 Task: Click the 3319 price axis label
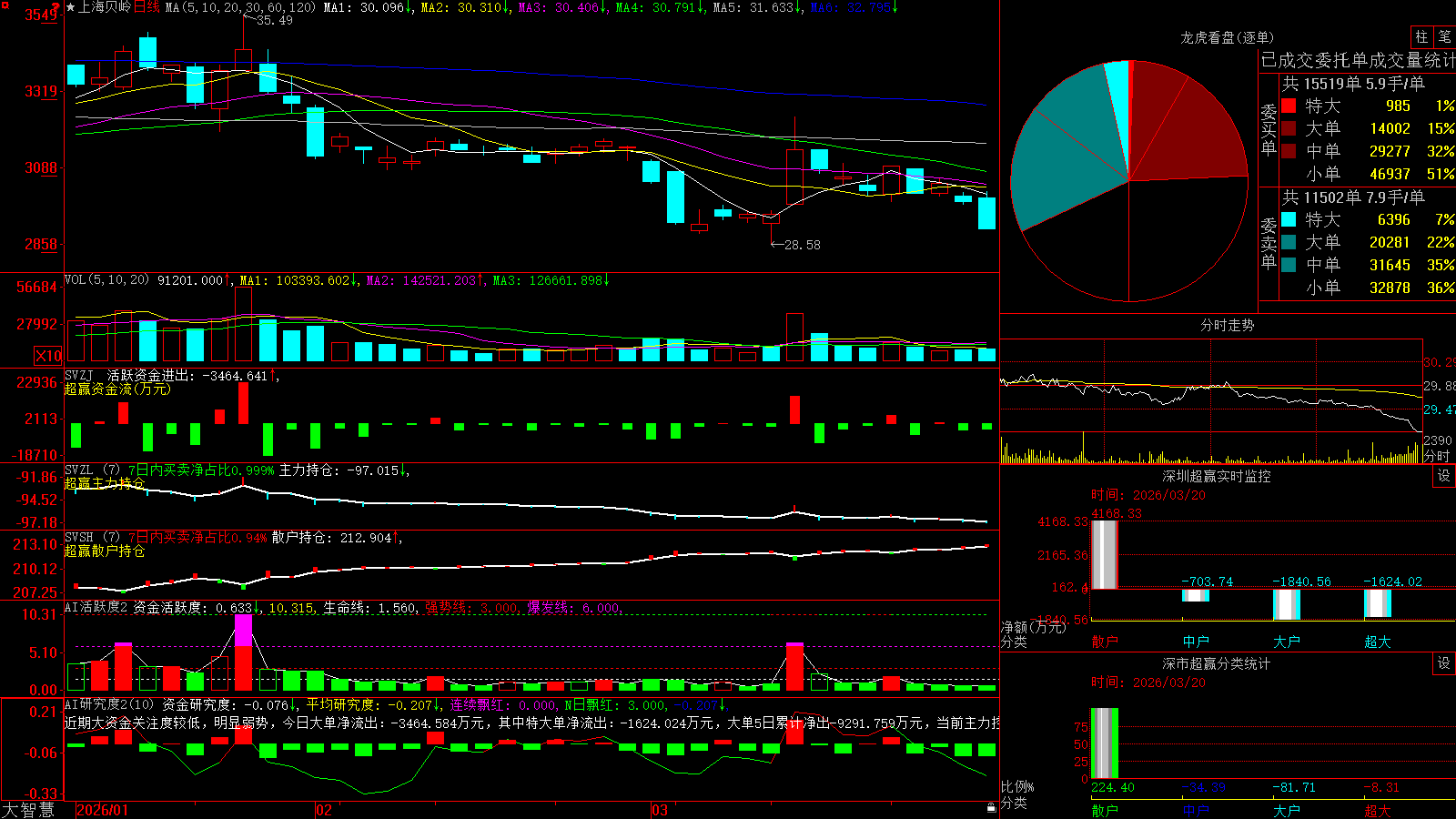pos(40,91)
